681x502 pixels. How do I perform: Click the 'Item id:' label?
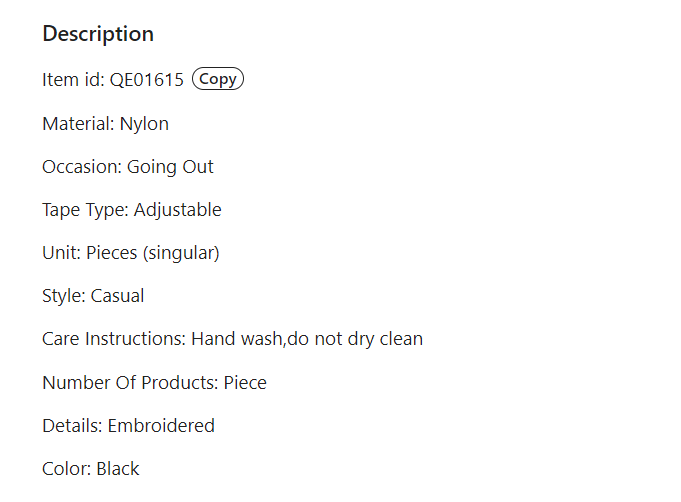tap(73, 80)
